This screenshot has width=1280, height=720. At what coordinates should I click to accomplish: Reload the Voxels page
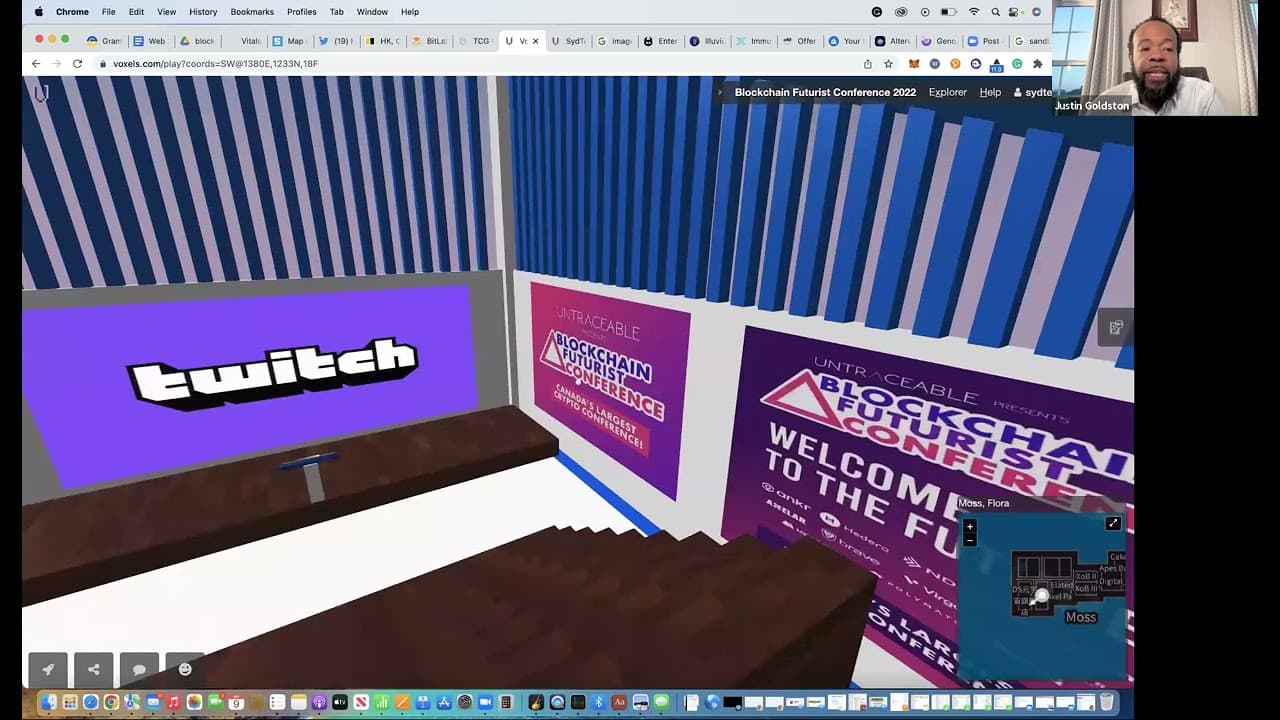pos(77,63)
